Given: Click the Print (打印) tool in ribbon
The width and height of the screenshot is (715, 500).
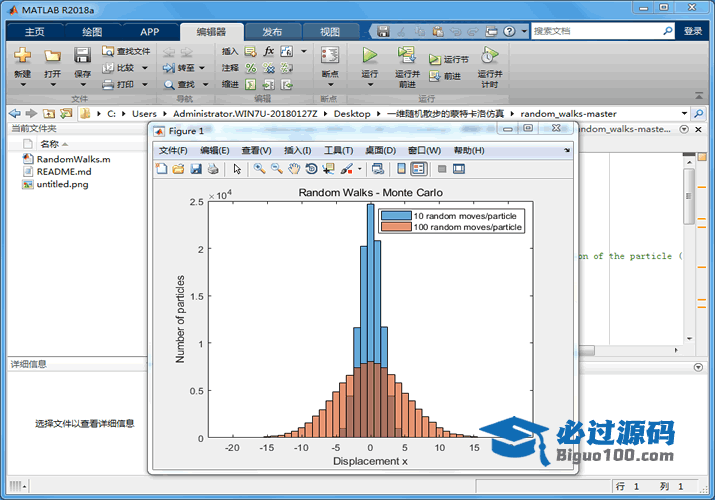Looking at the screenshot, I should tap(118, 84).
